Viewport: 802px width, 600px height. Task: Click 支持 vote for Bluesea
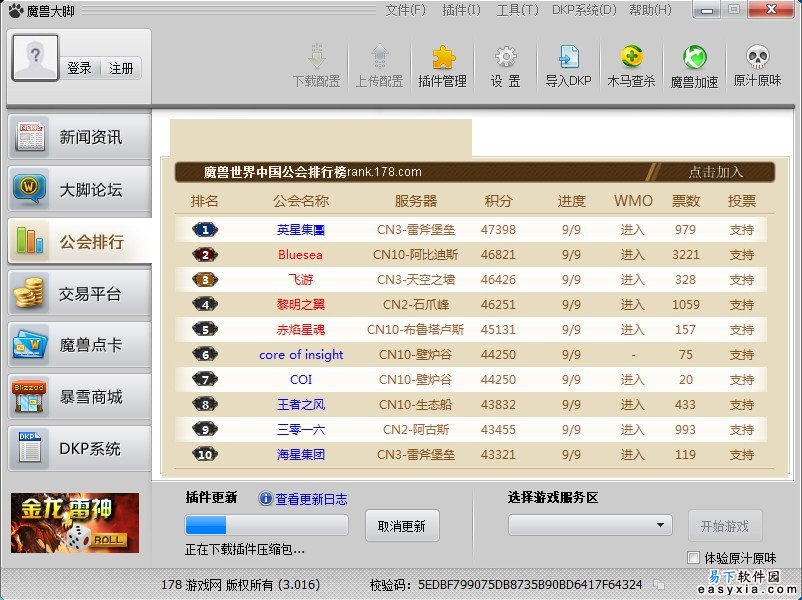pos(742,255)
